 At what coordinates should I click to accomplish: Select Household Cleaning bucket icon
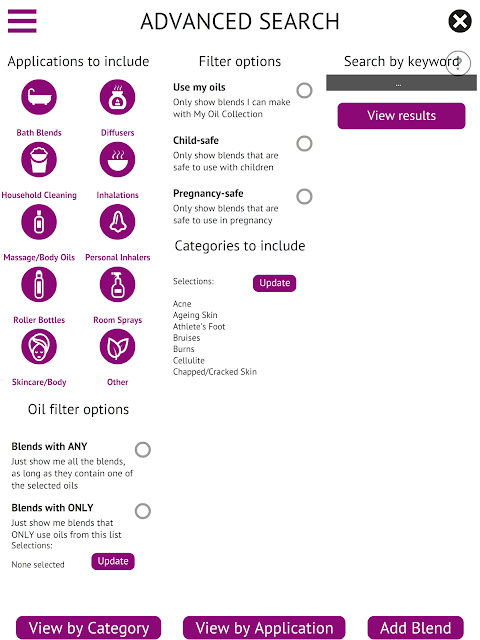pyautogui.click(x=39, y=160)
